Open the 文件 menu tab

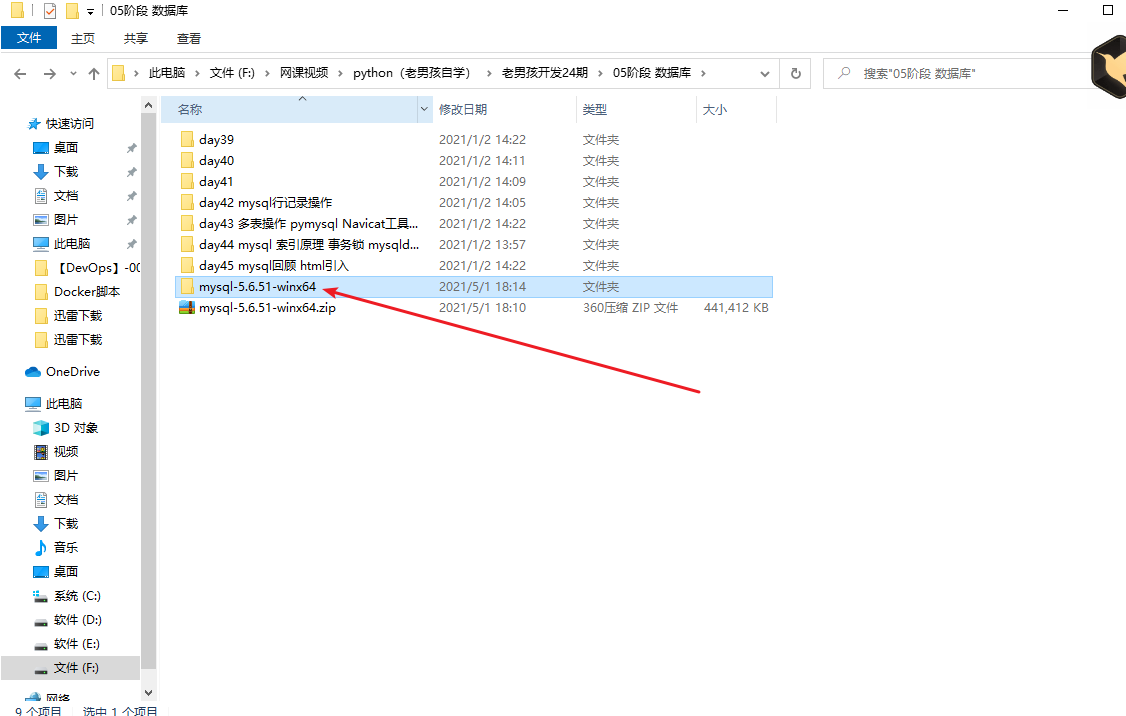click(29, 38)
